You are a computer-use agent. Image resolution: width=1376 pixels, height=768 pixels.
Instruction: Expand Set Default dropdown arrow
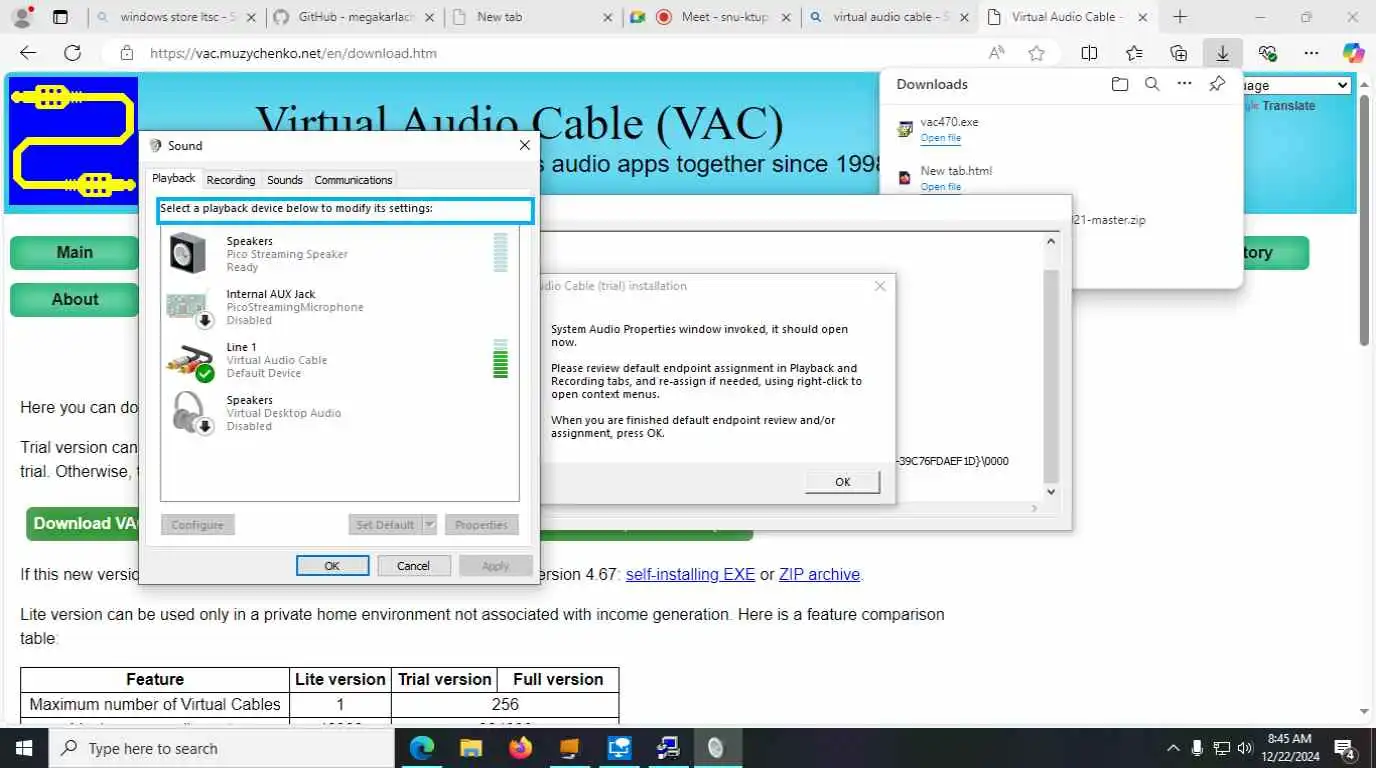click(x=430, y=525)
